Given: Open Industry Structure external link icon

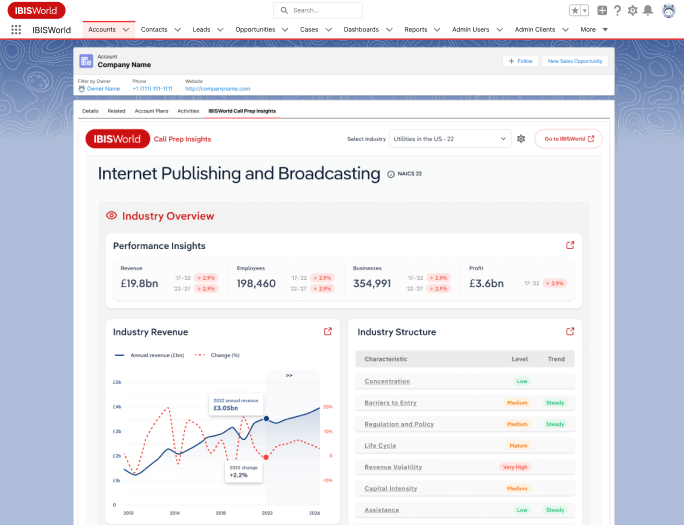Looking at the screenshot, I should pos(570,332).
